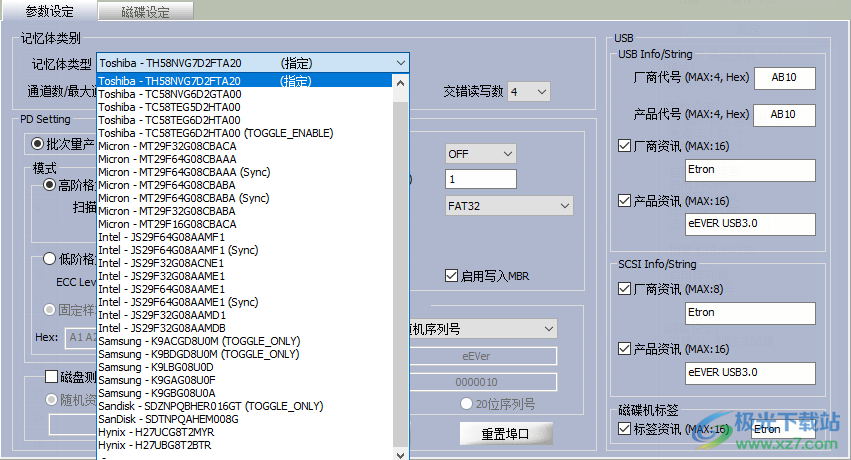Select the 20位序列号 radio button
This screenshot has width=851, height=460.
(x=466, y=404)
